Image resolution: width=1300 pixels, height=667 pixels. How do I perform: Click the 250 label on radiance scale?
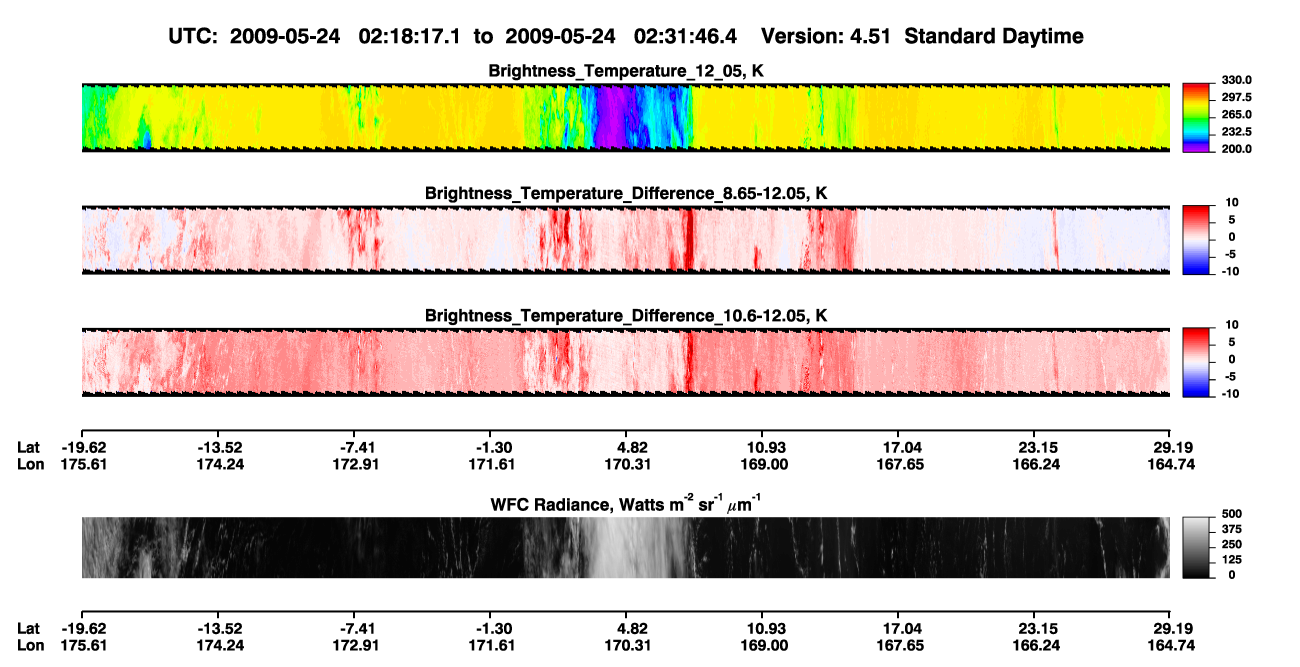click(x=1230, y=544)
